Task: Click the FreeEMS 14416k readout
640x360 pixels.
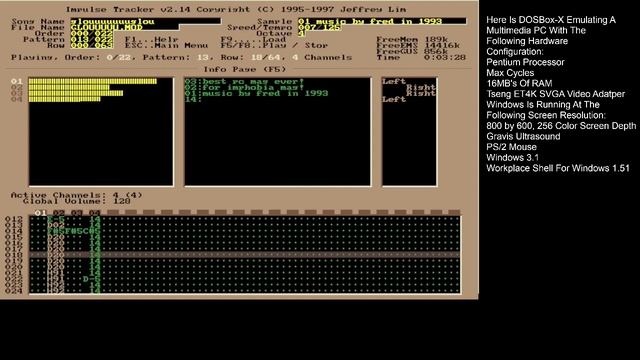Action: pyautogui.click(x=418, y=45)
